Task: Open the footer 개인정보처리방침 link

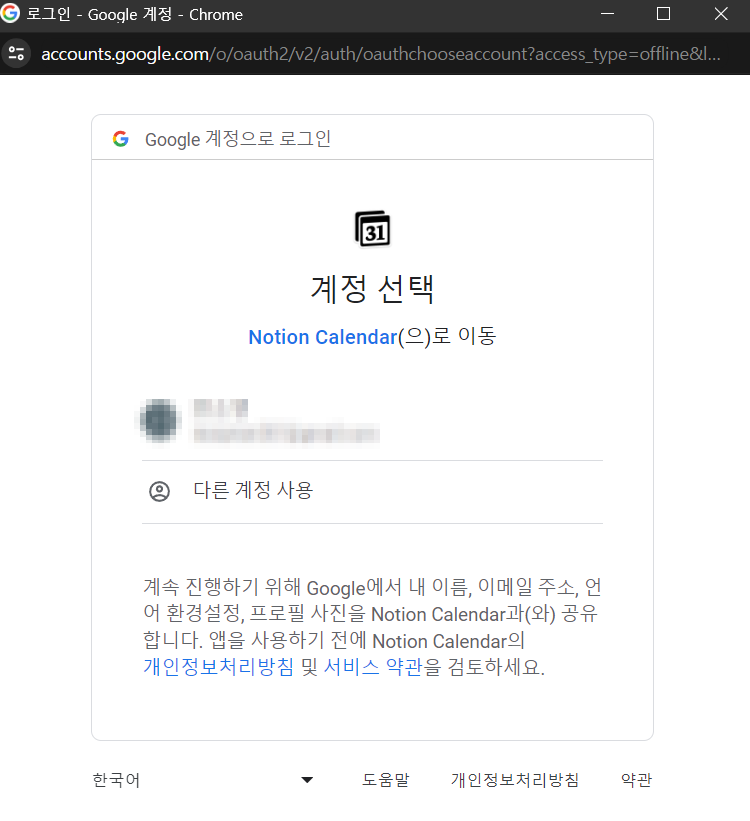Action: (515, 780)
